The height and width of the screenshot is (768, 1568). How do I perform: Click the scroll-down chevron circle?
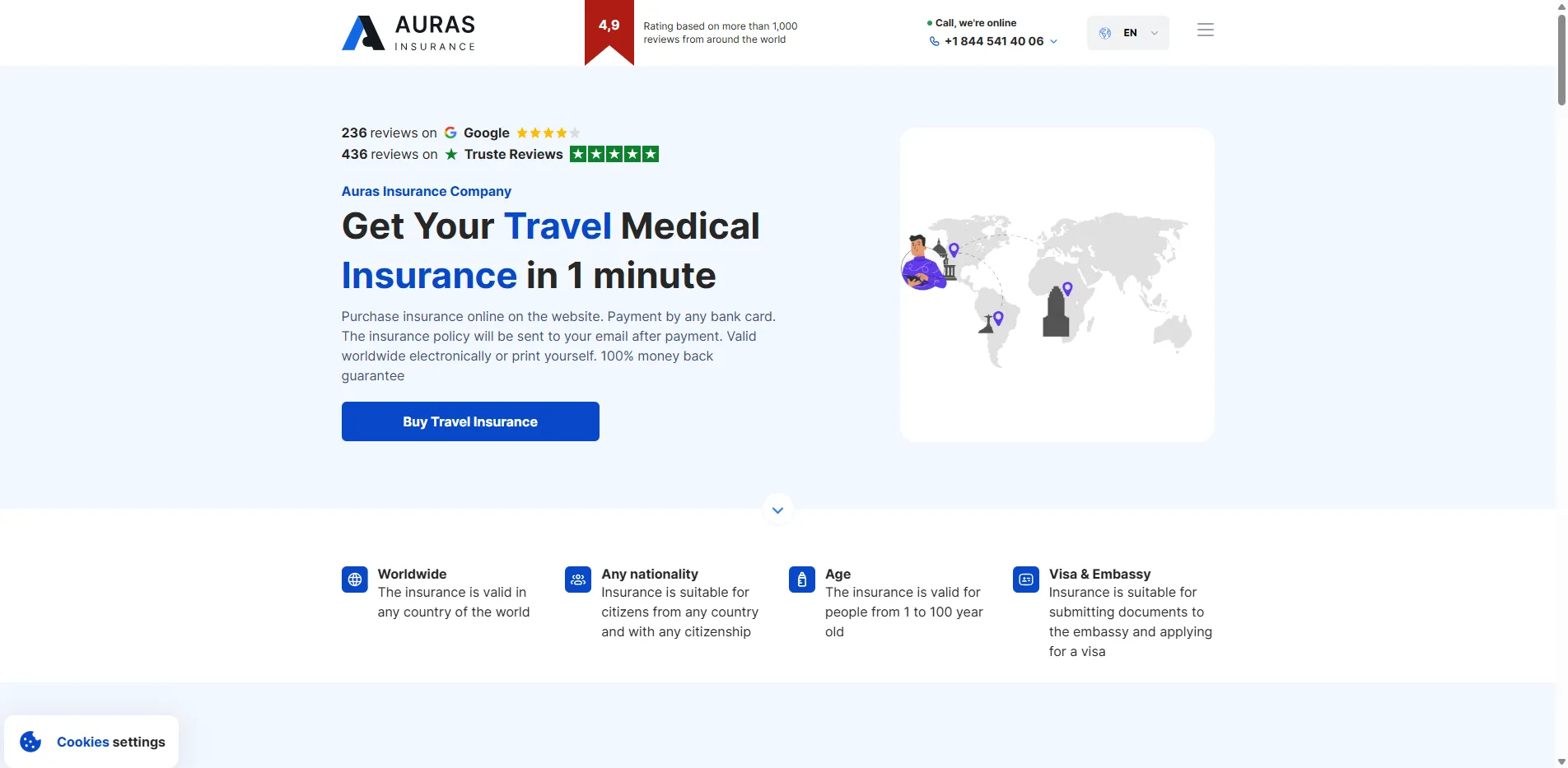click(x=777, y=509)
